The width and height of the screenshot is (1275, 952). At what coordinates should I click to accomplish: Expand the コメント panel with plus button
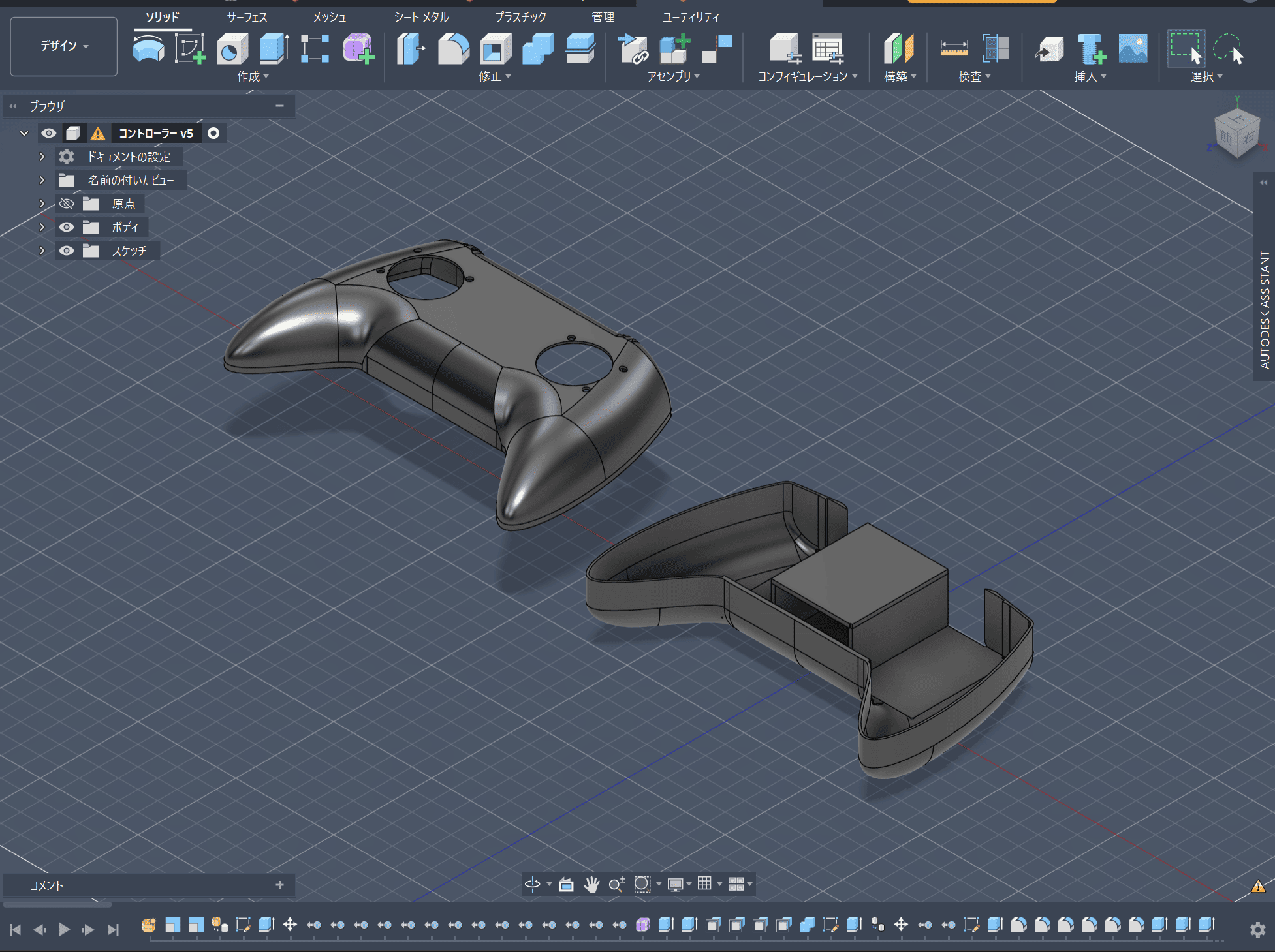279,885
